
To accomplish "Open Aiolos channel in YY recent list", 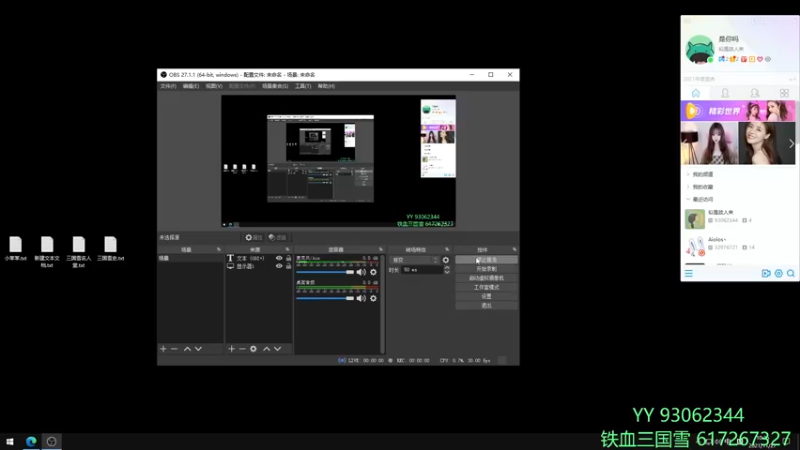I will 739,246.
